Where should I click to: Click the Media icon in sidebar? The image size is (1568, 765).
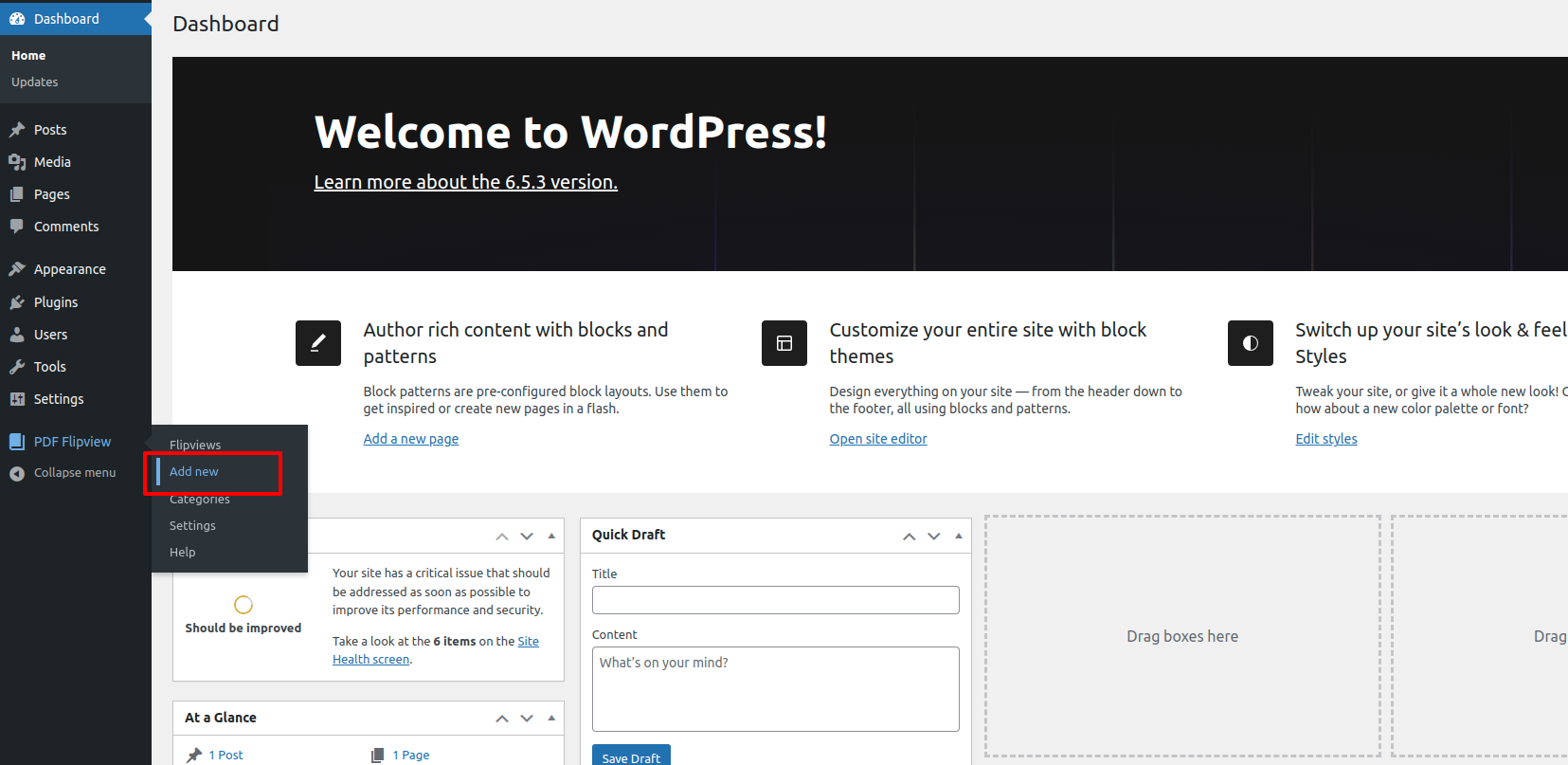click(17, 162)
